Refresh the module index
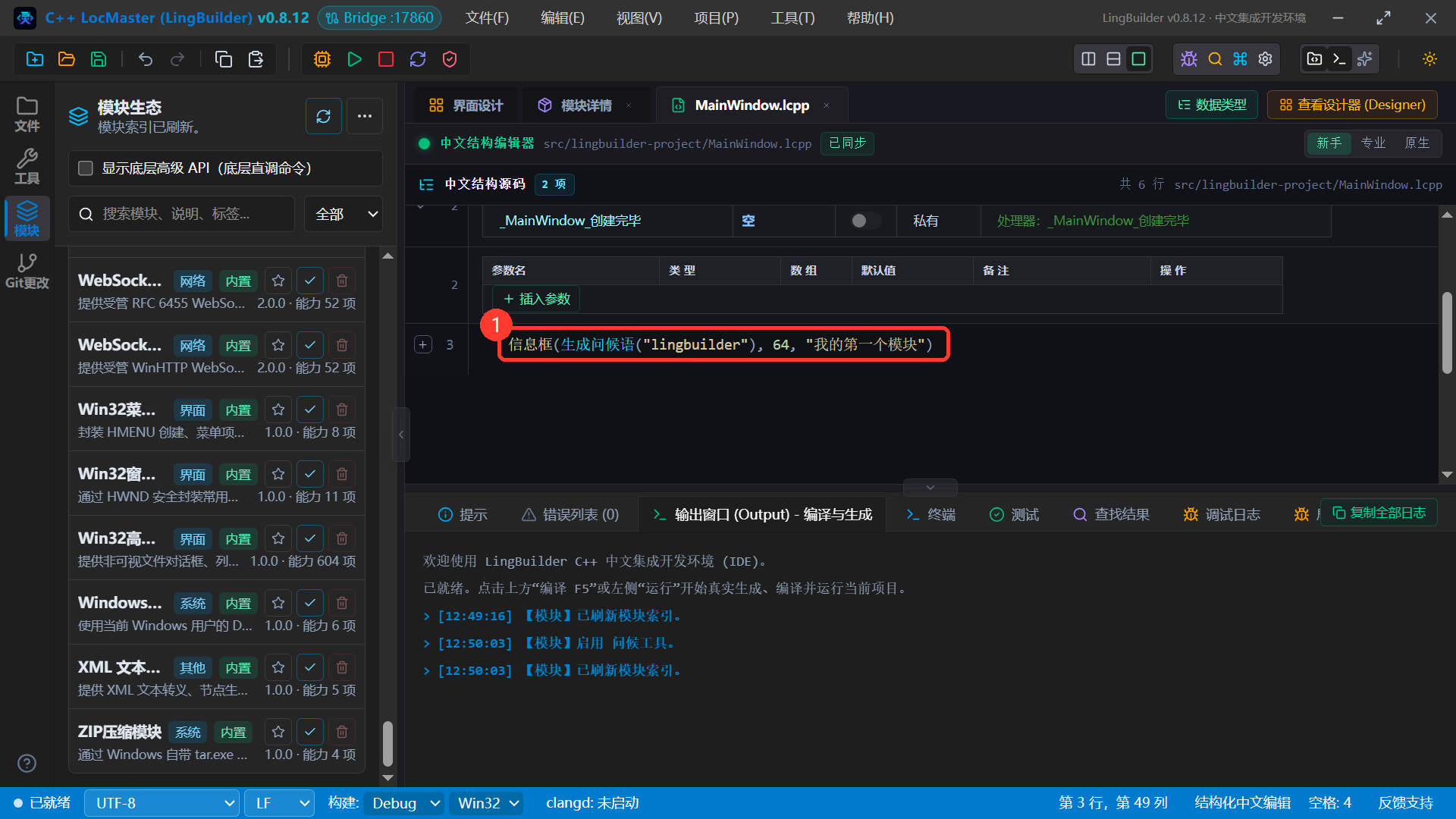 324,116
